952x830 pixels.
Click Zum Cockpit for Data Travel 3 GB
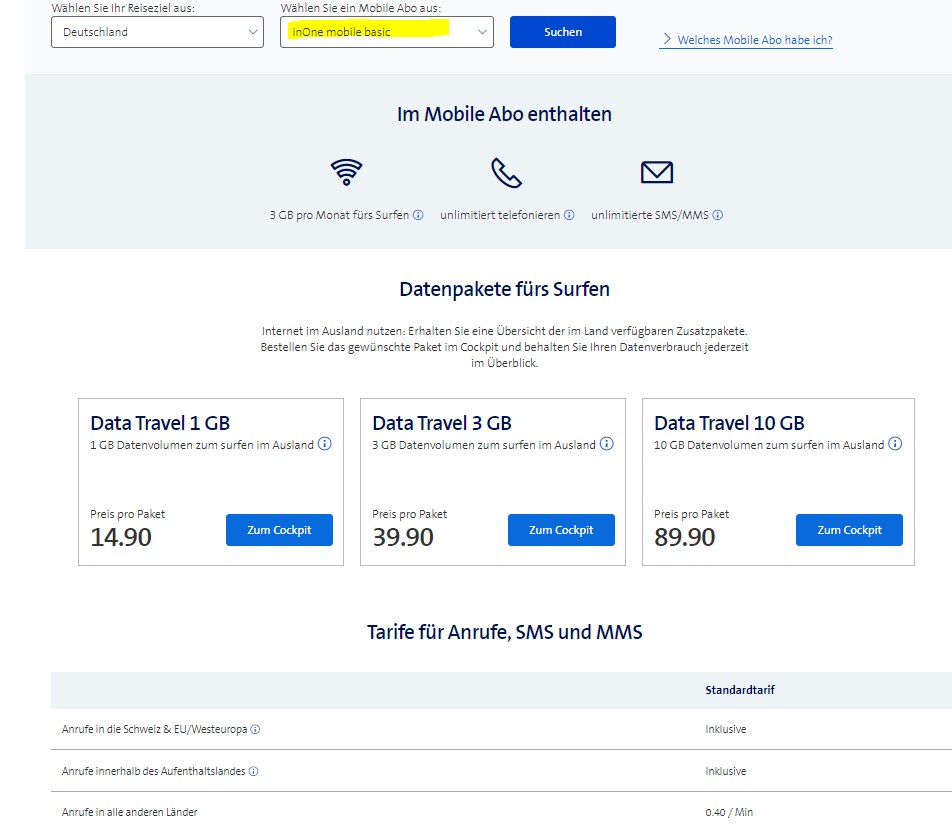point(561,530)
